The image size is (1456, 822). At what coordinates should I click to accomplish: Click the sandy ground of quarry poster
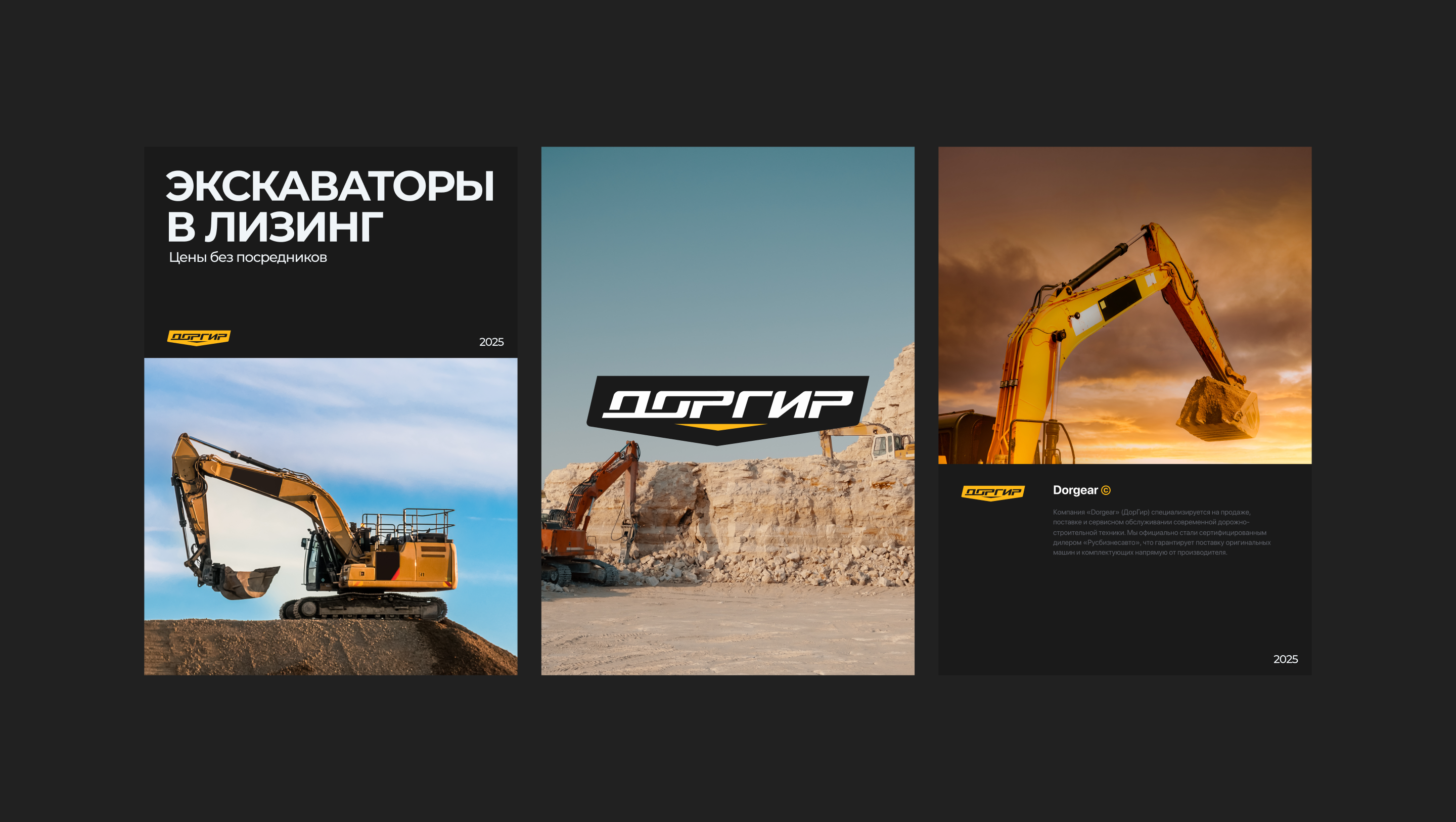(x=727, y=633)
